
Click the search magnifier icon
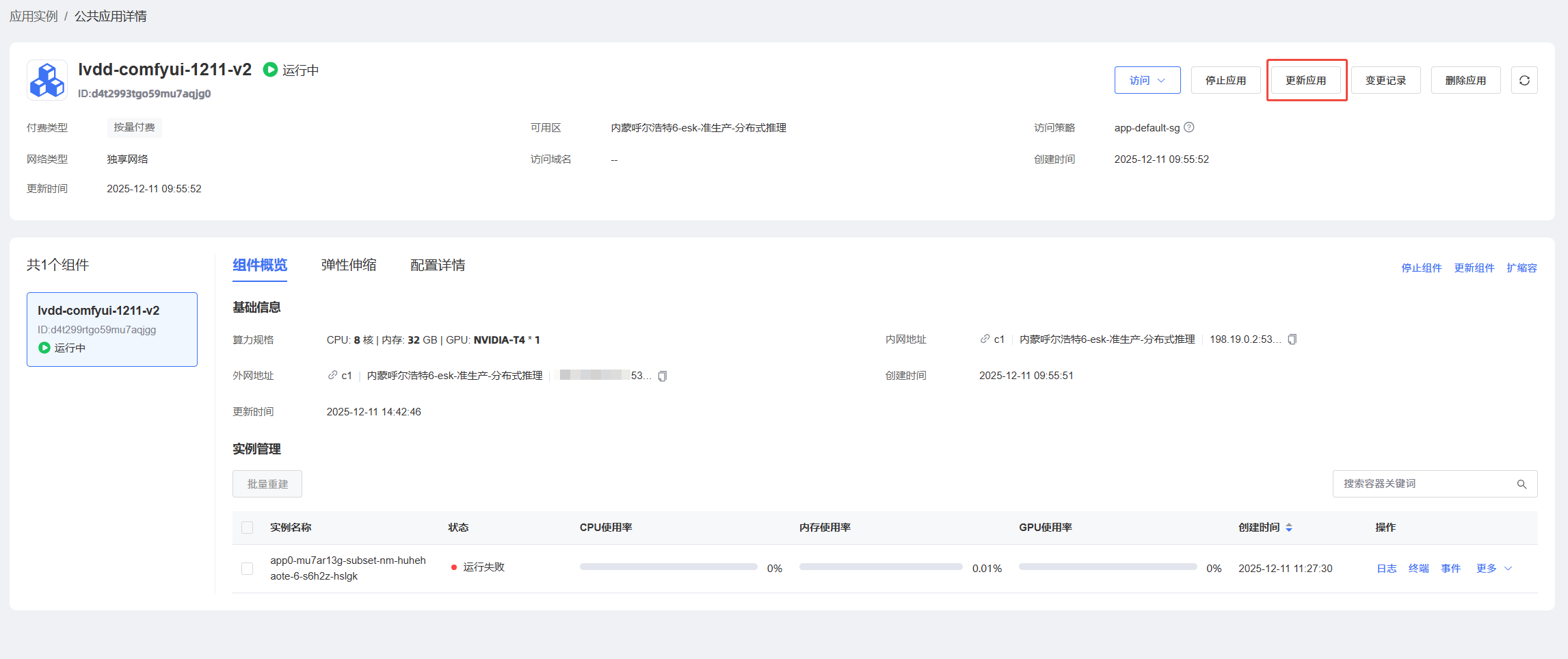tap(1522, 484)
